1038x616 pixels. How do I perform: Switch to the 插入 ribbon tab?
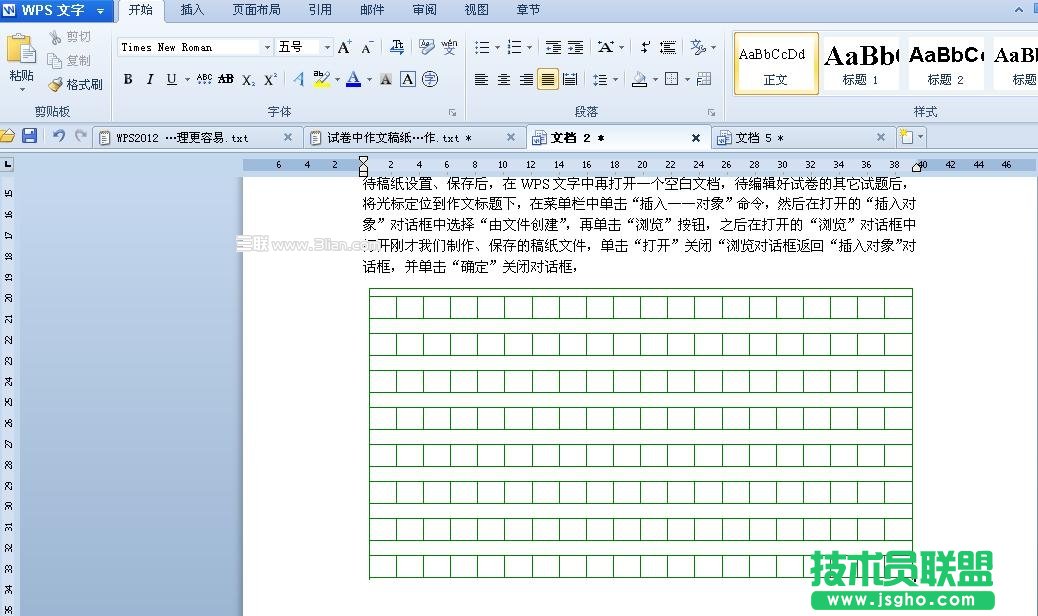tap(192, 11)
